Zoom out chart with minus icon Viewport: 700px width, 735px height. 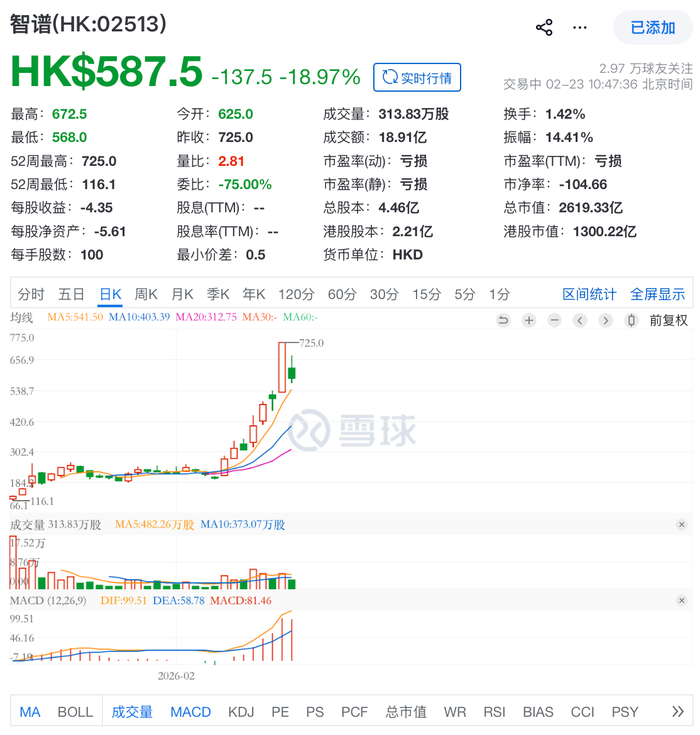(554, 320)
